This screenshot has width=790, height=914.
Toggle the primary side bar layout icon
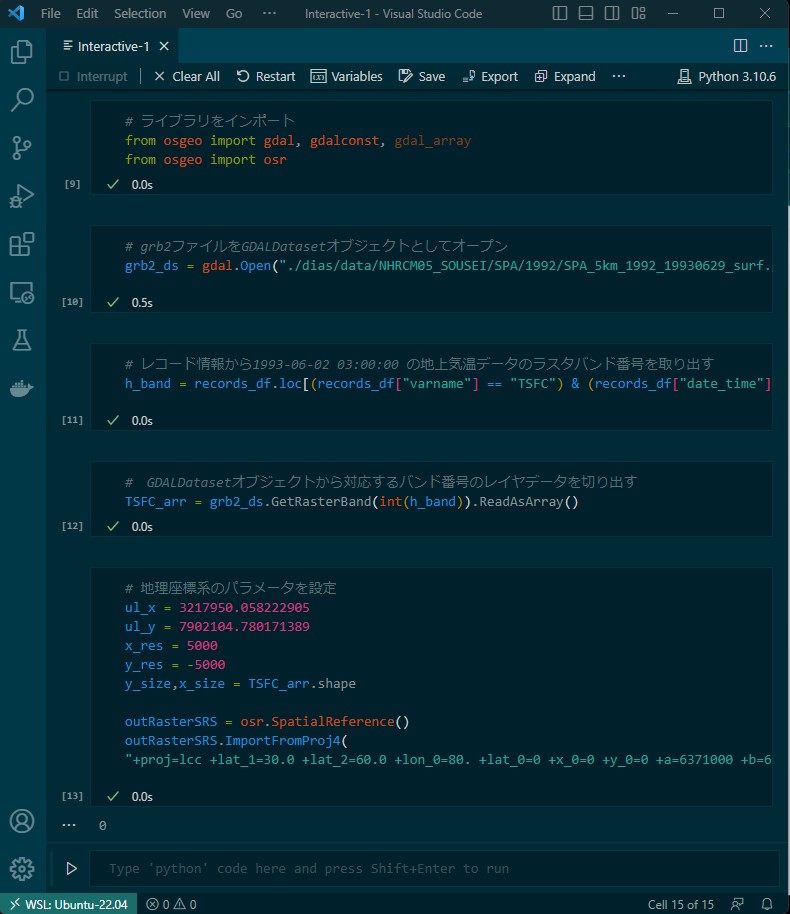coord(560,13)
